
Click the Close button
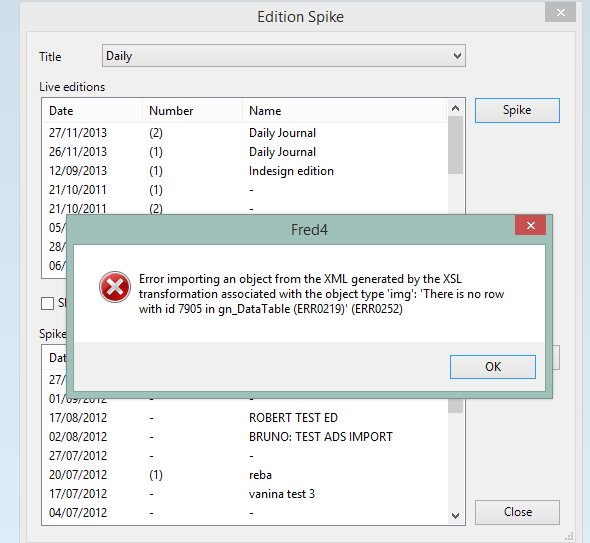517,512
